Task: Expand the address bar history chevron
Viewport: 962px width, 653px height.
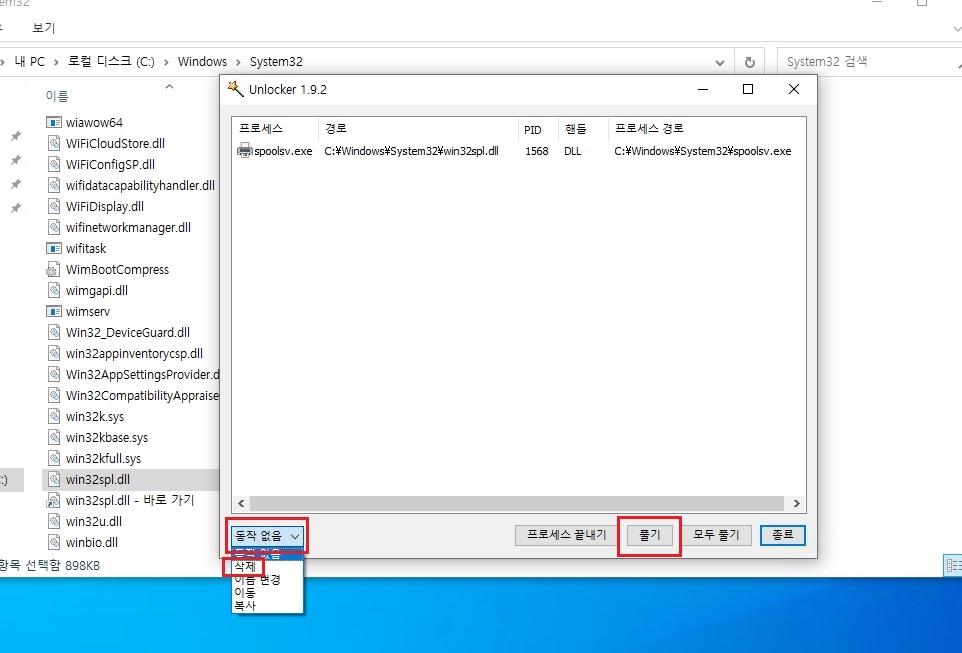Action: (719, 62)
